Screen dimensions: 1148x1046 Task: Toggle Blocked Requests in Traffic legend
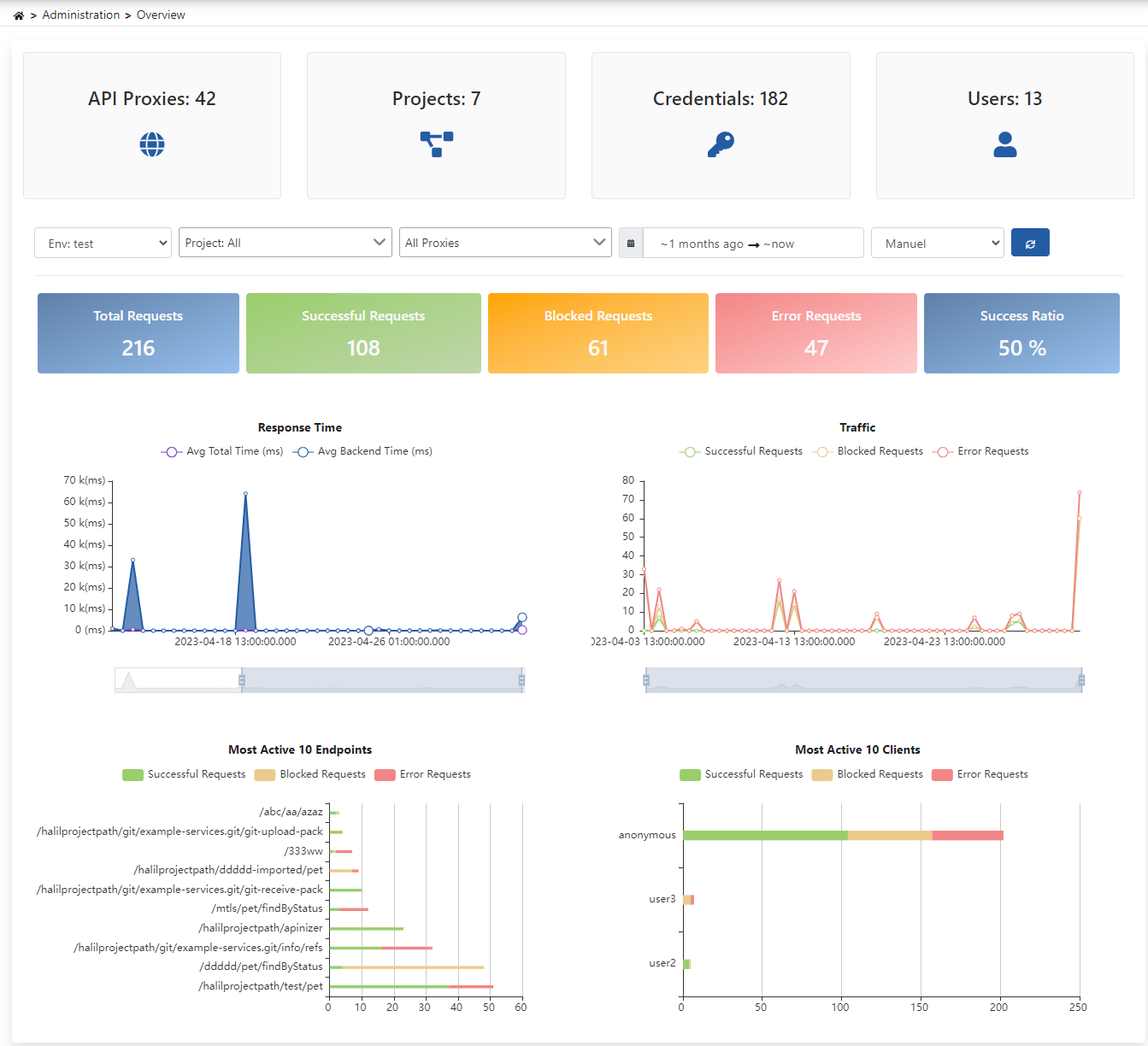click(868, 451)
